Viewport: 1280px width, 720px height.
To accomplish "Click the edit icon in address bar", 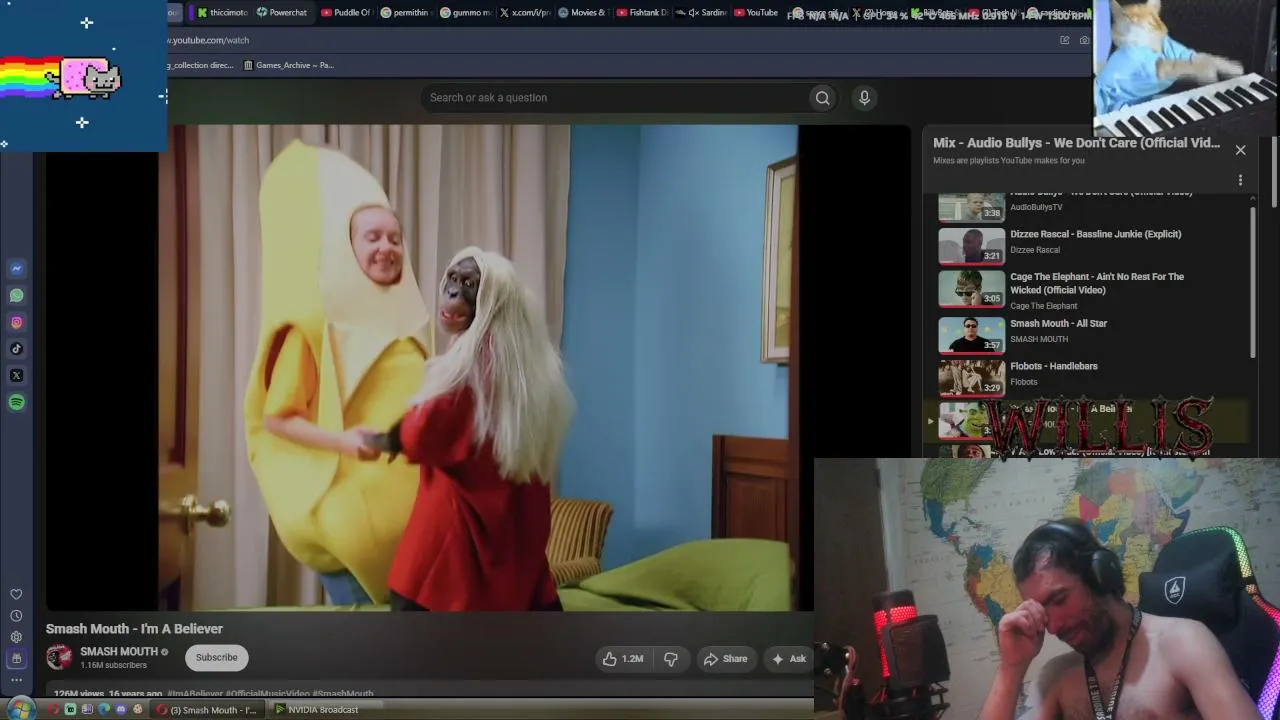I will click(x=1064, y=40).
